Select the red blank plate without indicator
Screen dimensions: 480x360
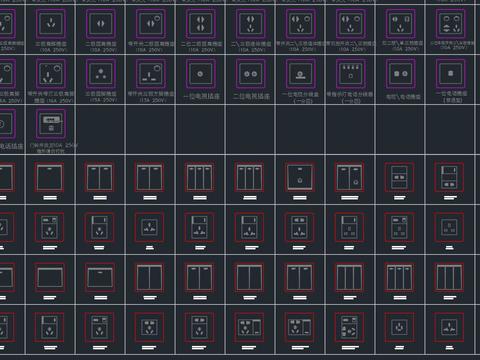pos(50,277)
